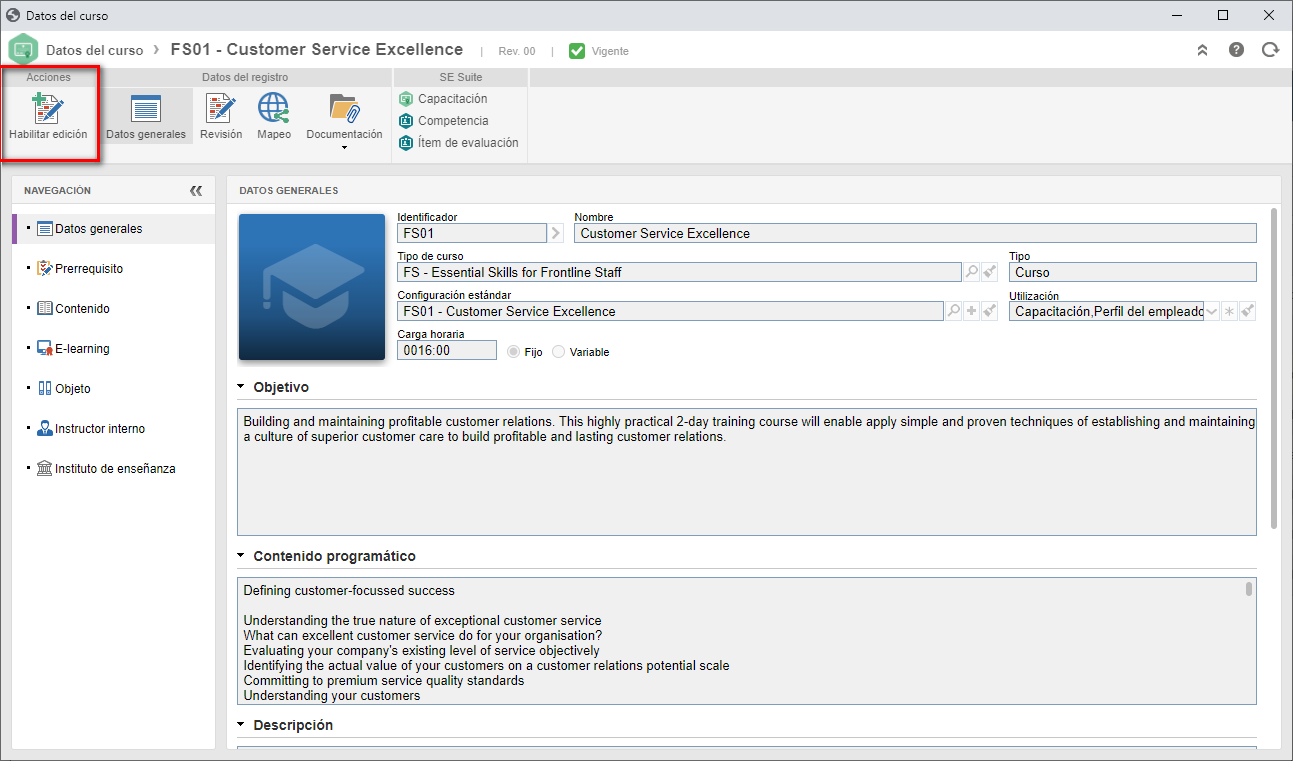
Task: Select E-learning in navigation
Action: click(114, 349)
